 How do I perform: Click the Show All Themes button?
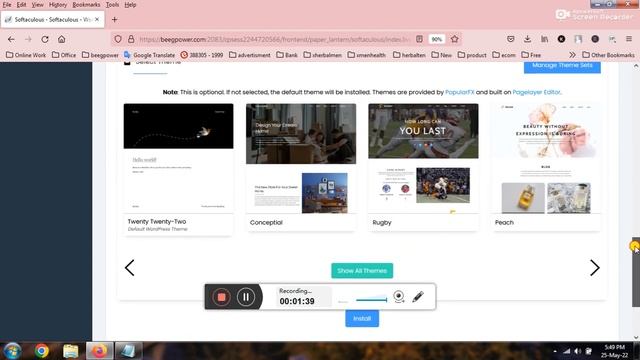coord(362,271)
